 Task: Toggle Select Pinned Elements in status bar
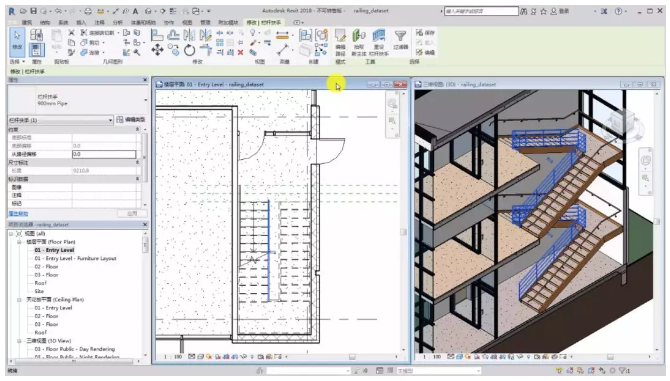(581, 370)
